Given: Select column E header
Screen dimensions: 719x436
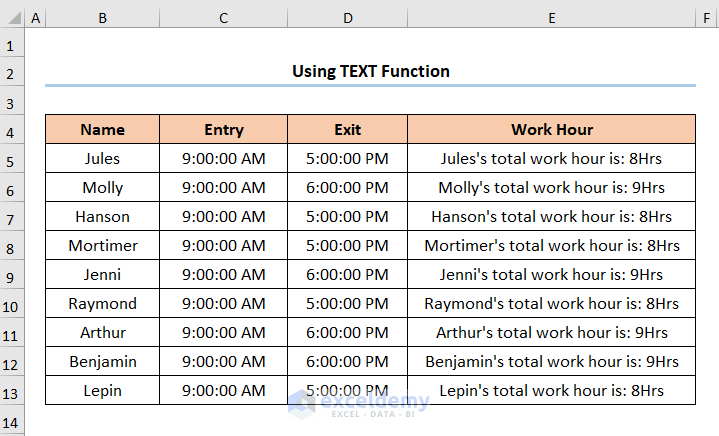Looking at the screenshot, I should [x=552, y=18].
